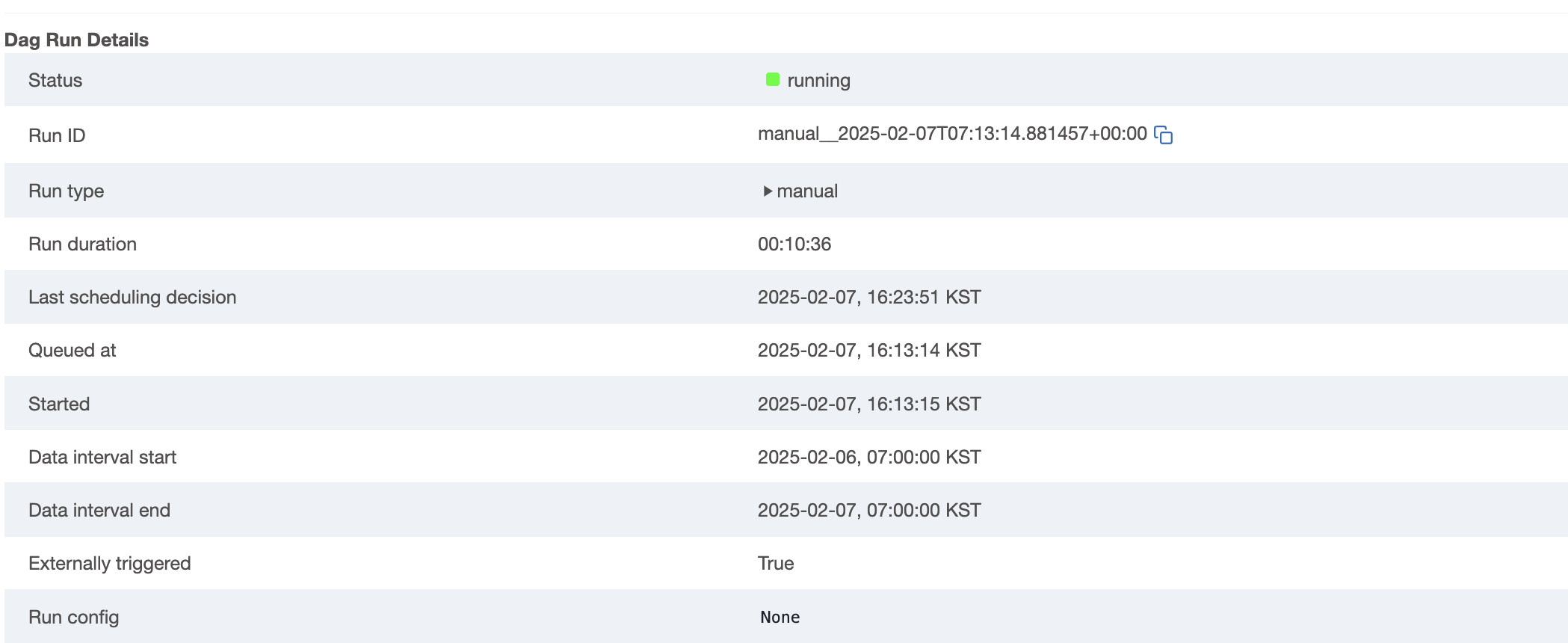Select the Run ID value text

[951, 134]
